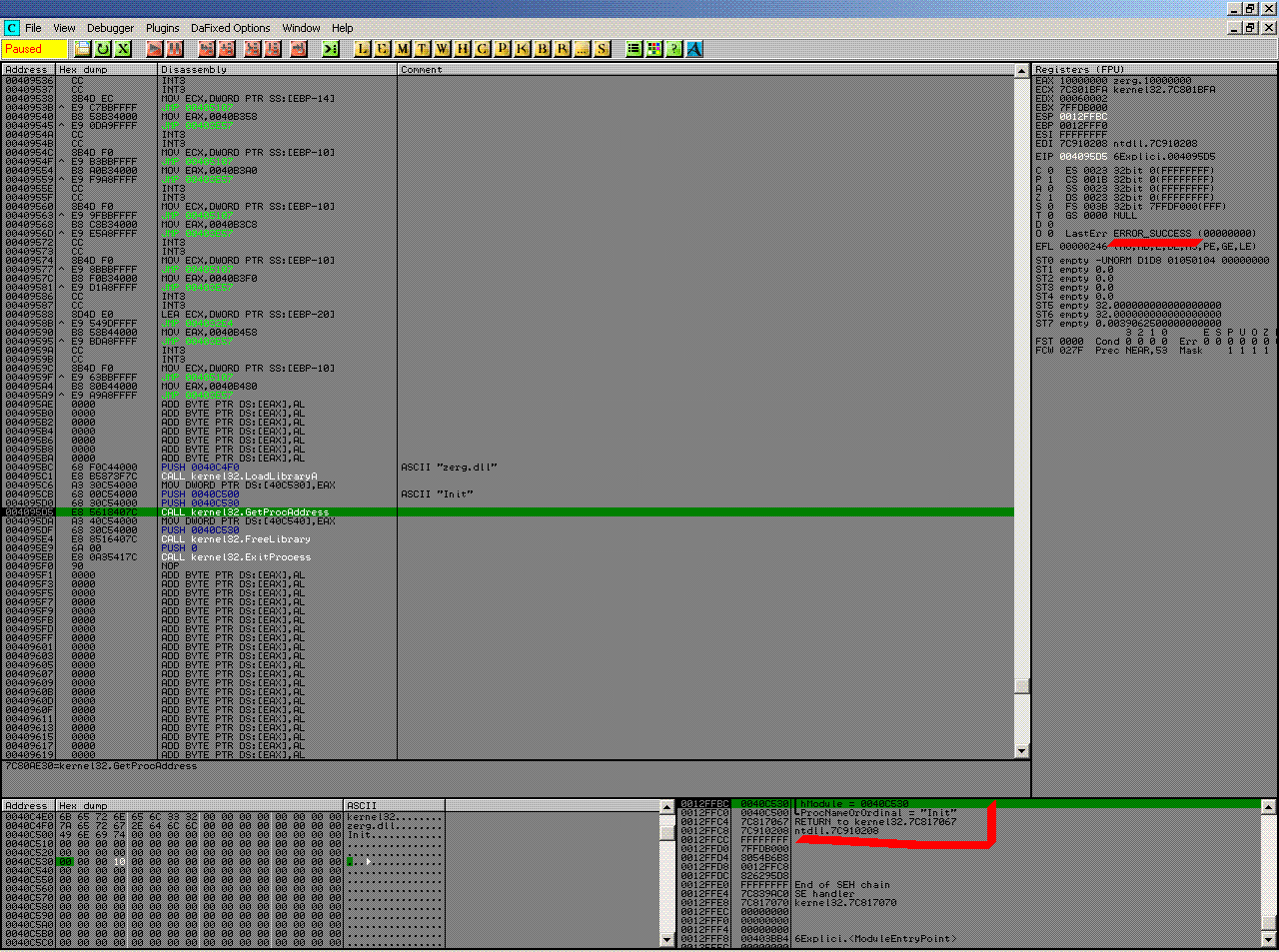Show the CPU window via the C icon
This screenshot has width=1279, height=952.
[483, 48]
